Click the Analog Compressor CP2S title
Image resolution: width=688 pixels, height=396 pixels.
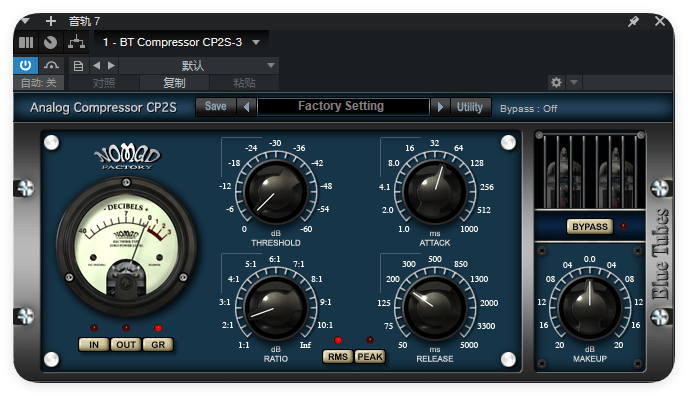pyautogui.click(x=103, y=107)
